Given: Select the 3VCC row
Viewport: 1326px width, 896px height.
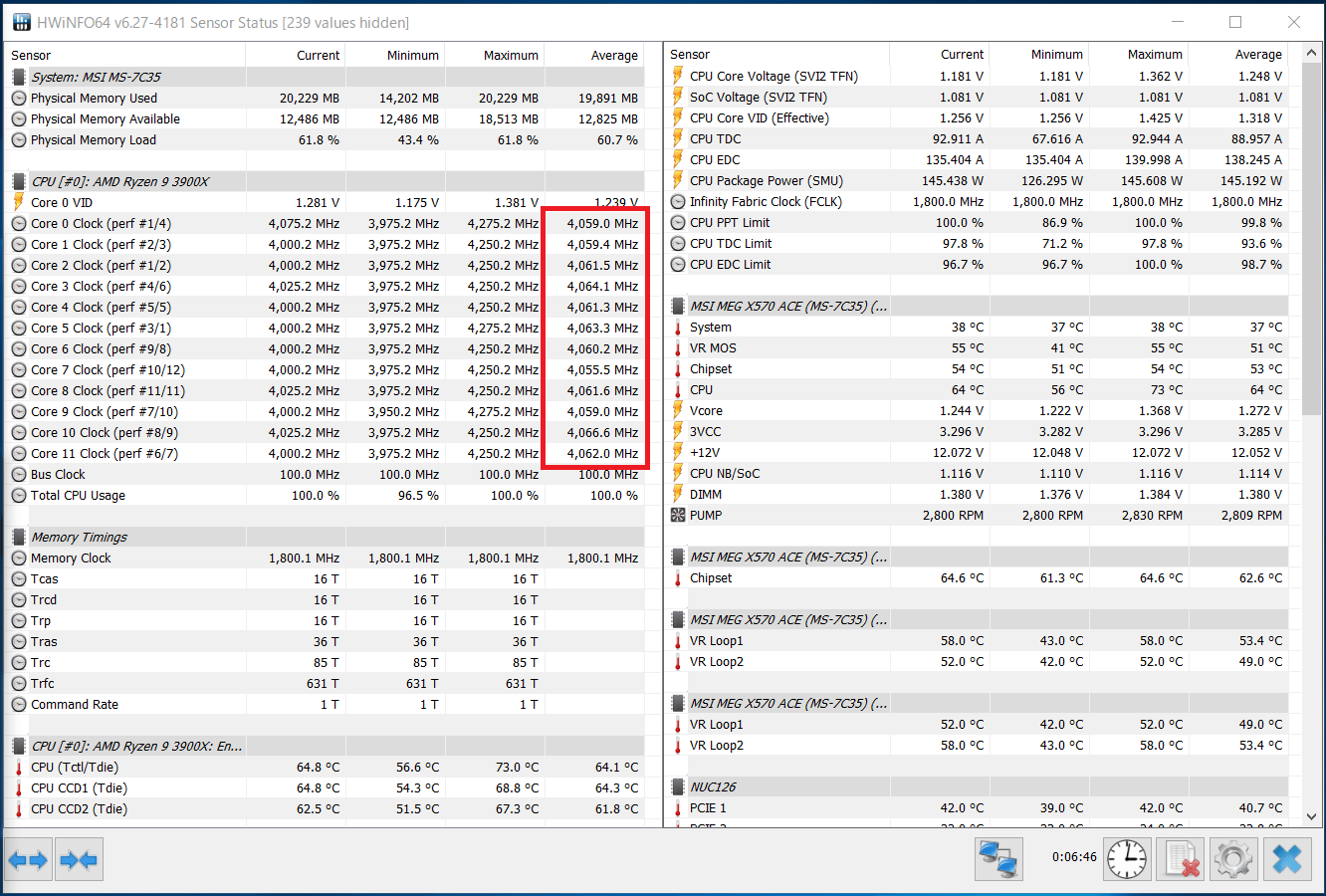Looking at the screenshot, I should [977, 431].
